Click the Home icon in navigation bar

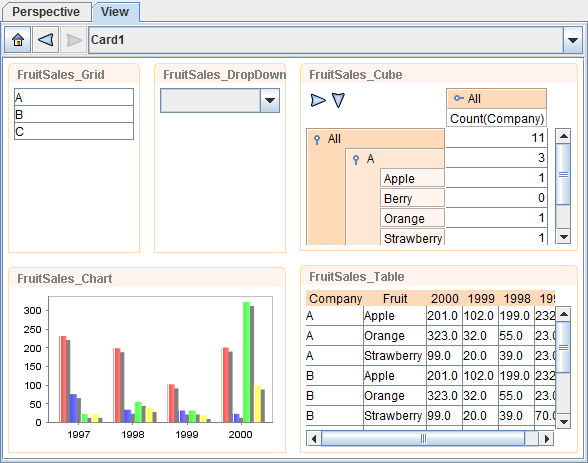pyautogui.click(x=18, y=40)
